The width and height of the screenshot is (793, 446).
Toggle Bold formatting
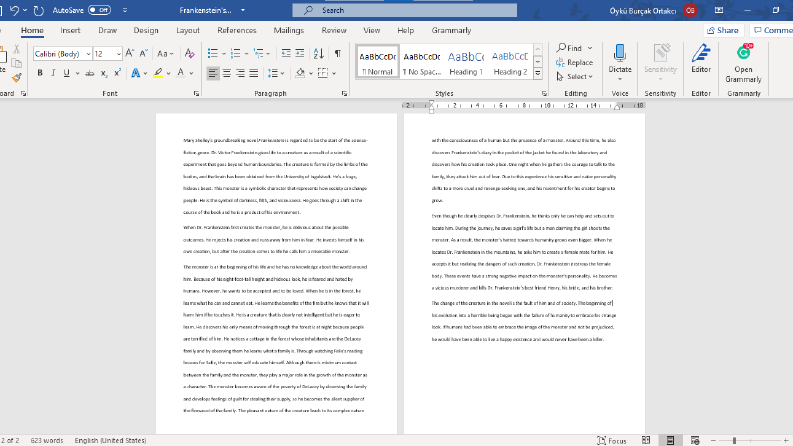click(40, 73)
